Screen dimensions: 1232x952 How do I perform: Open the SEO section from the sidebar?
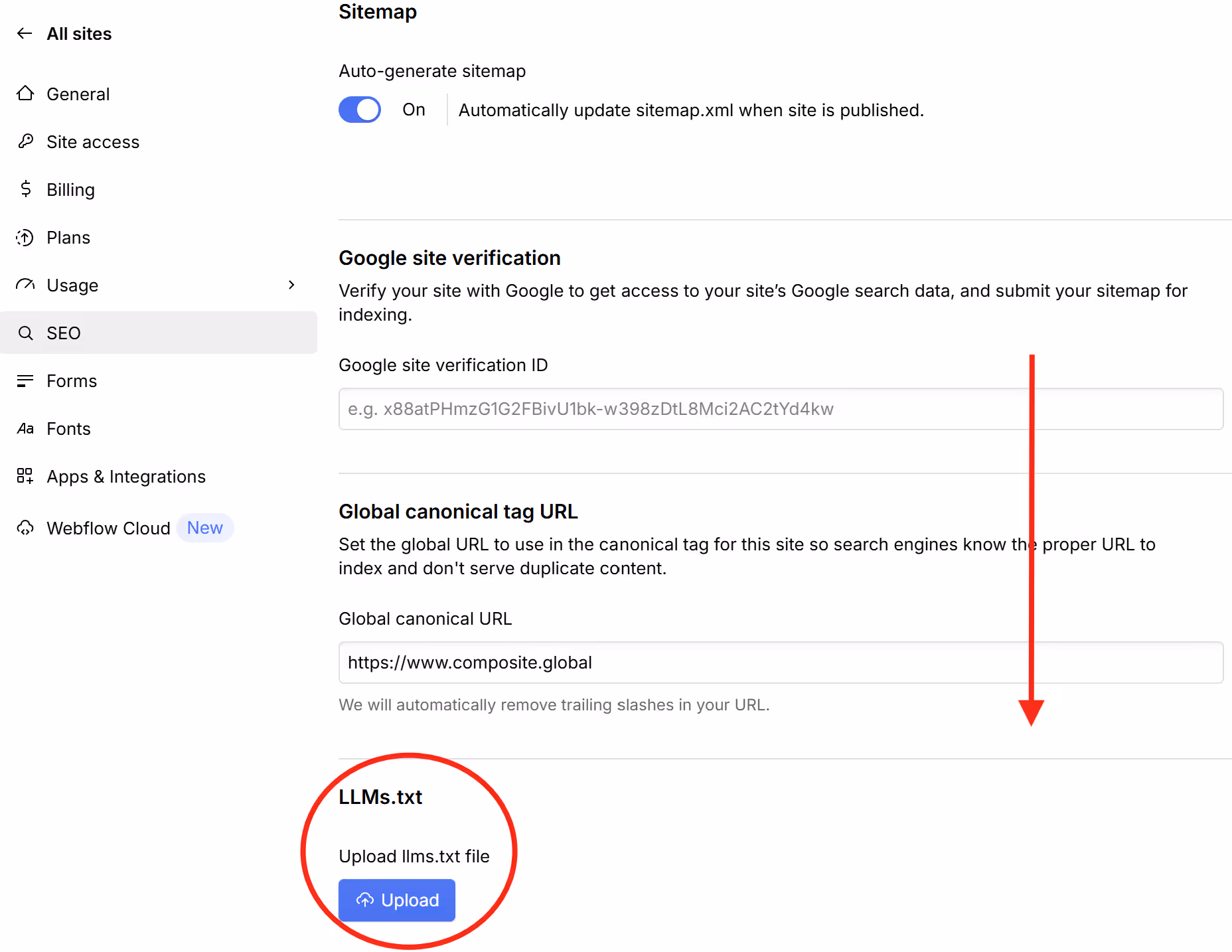(64, 333)
